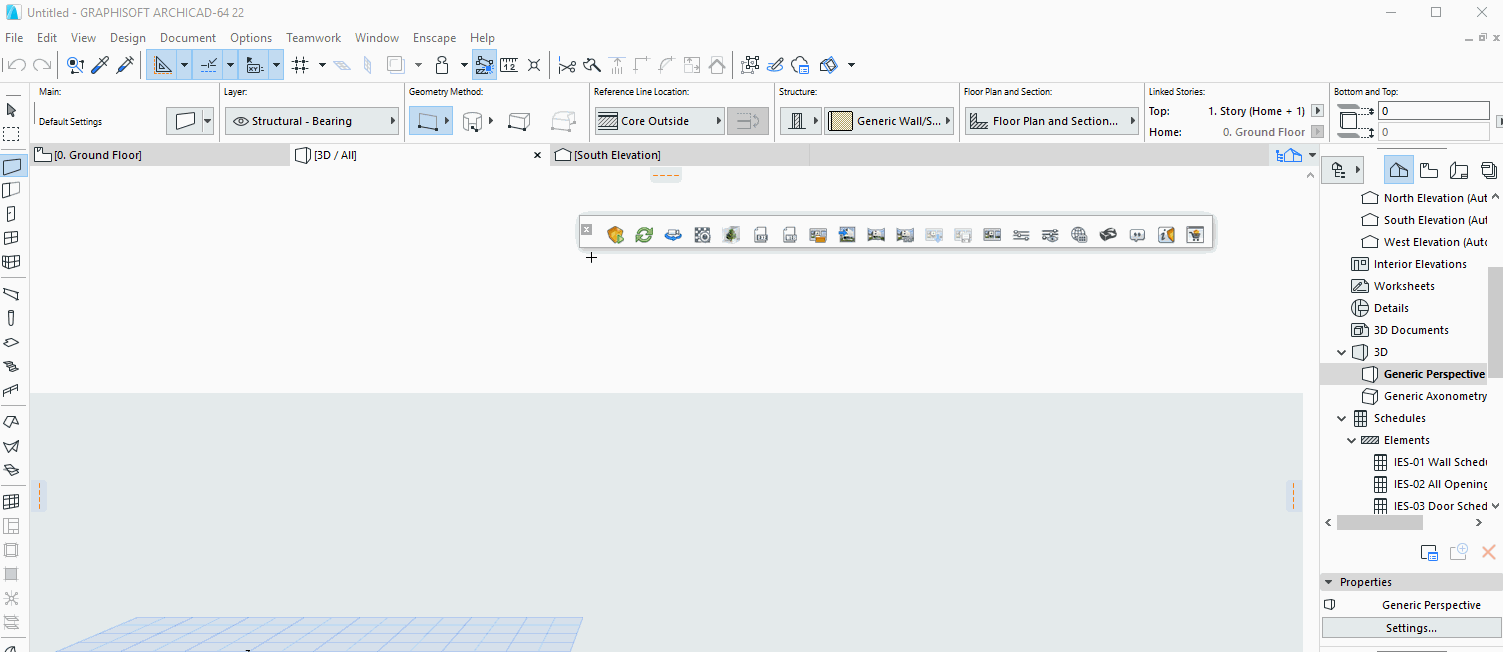Switch to the South Elevation tab
Image resolution: width=1503 pixels, height=652 pixels.
(616, 155)
